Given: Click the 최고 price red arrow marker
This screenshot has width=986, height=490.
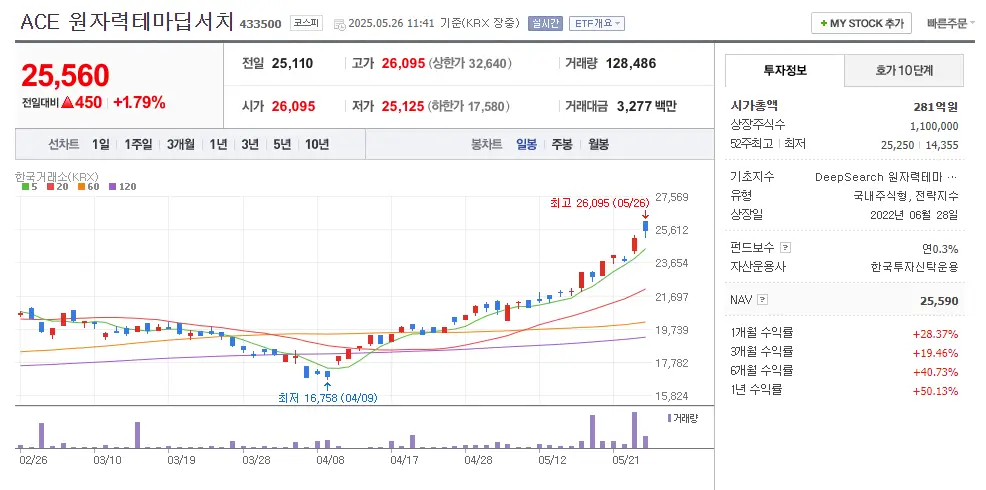Looking at the screenshot, I should tap(645, 215).
